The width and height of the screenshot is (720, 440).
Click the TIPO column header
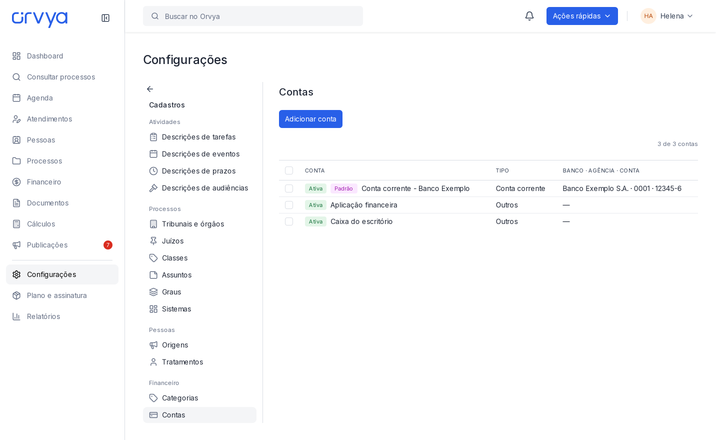pos(502,170)
